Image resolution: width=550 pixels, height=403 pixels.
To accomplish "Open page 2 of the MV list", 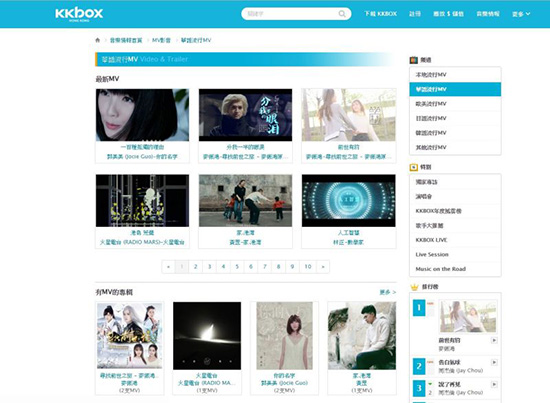I will (x=195, y=267).
